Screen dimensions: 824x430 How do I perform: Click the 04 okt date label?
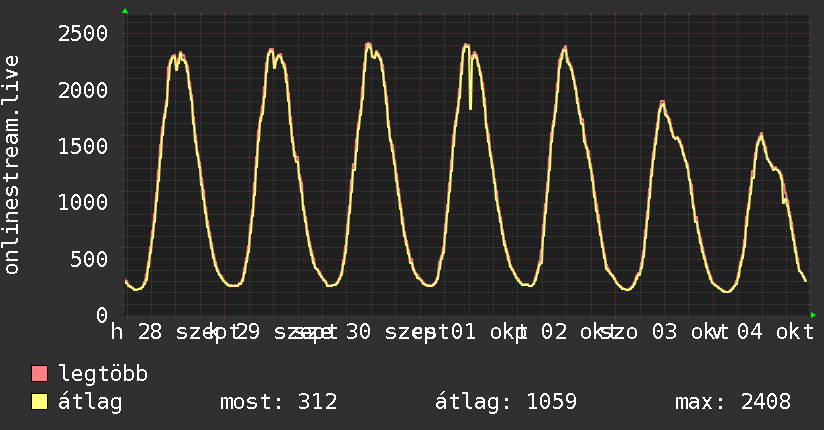tap(776, 332)
